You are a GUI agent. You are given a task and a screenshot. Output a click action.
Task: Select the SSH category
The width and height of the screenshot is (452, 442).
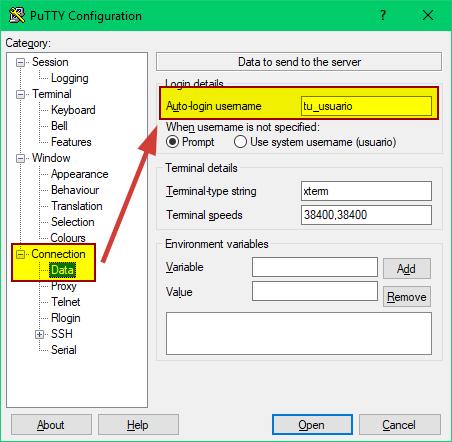62,334
